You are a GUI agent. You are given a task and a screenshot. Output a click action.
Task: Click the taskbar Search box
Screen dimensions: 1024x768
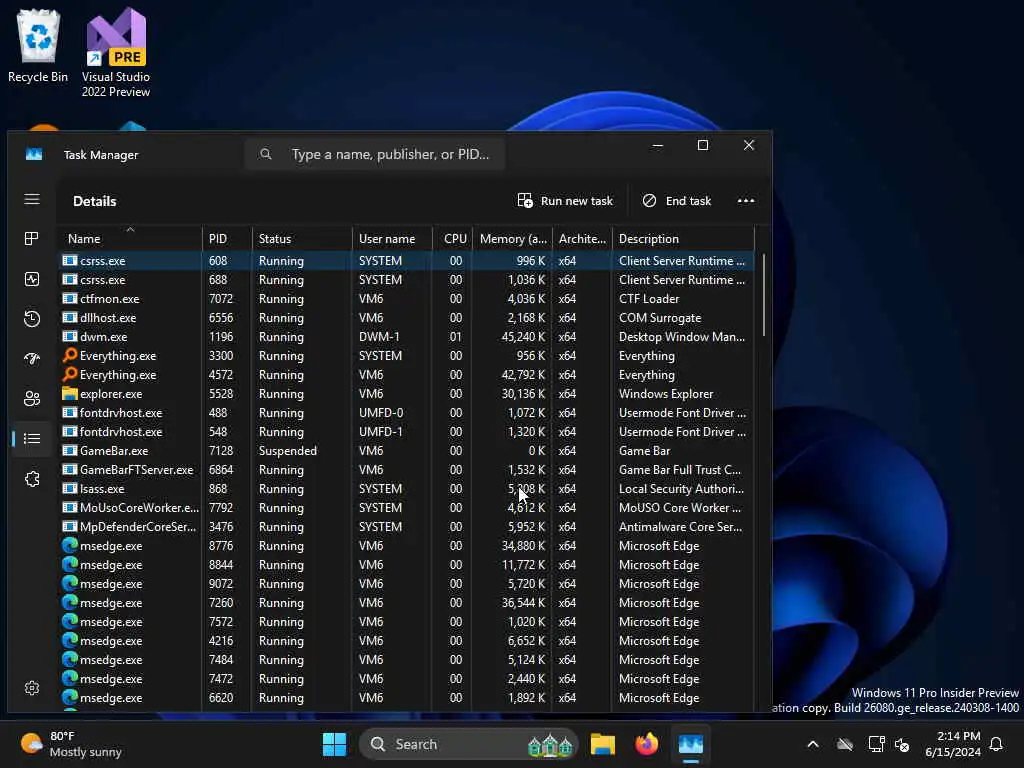(468, 744)
